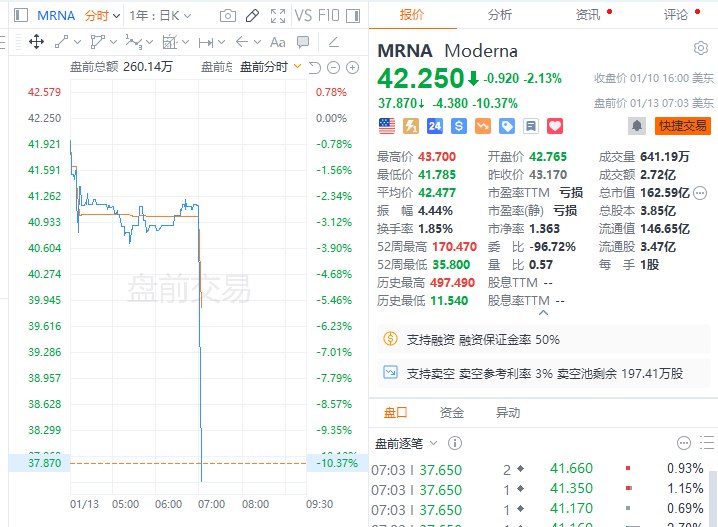Zoom out chart with minus icon
This screenshot has height=527, width=718.
pyautogui.click(x=333, y=68)
